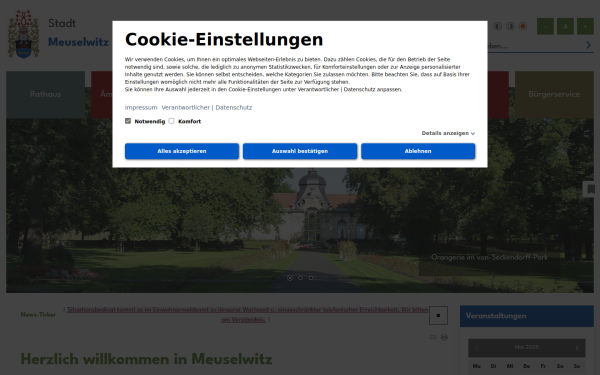Select the dark left-half contrast mode icon
The image size is (600, 375).
click(x=498, y=26)
